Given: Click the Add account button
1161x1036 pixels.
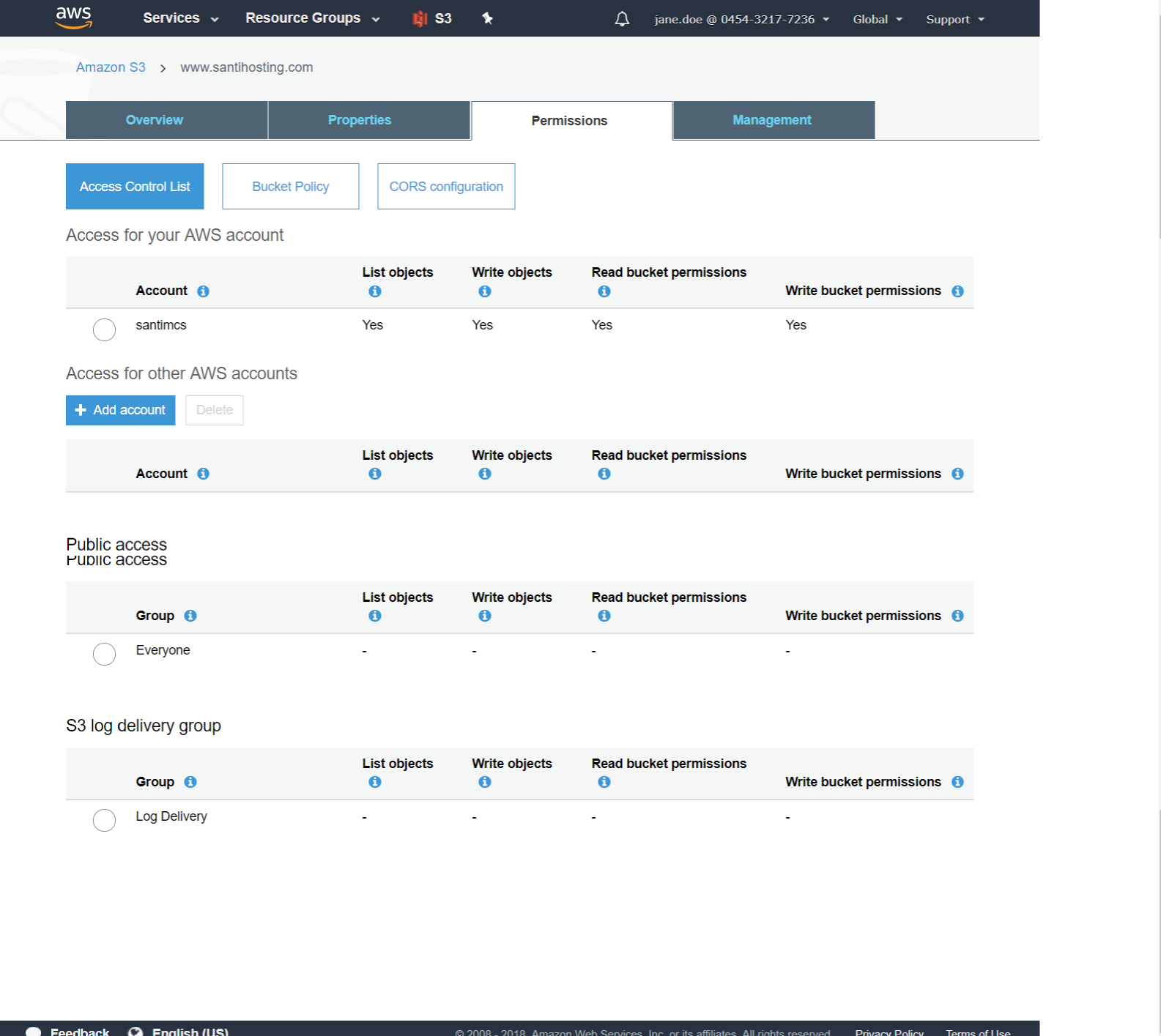Looking at the screenshot, I should pyautogui.click(x=121, y=410).
